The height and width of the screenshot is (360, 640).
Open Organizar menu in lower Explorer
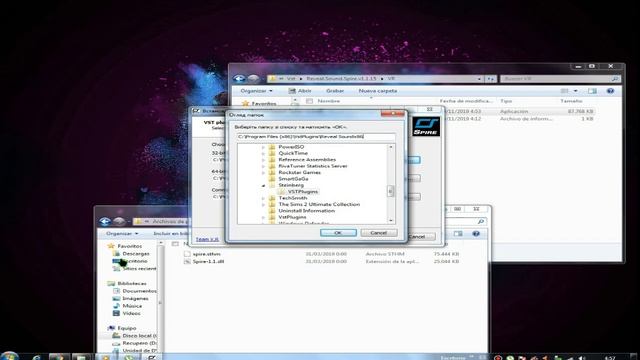click(122, 233)
